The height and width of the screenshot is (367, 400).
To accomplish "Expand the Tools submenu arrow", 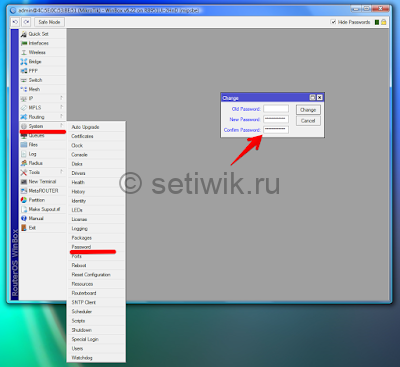I will click(x=61, y=172).
